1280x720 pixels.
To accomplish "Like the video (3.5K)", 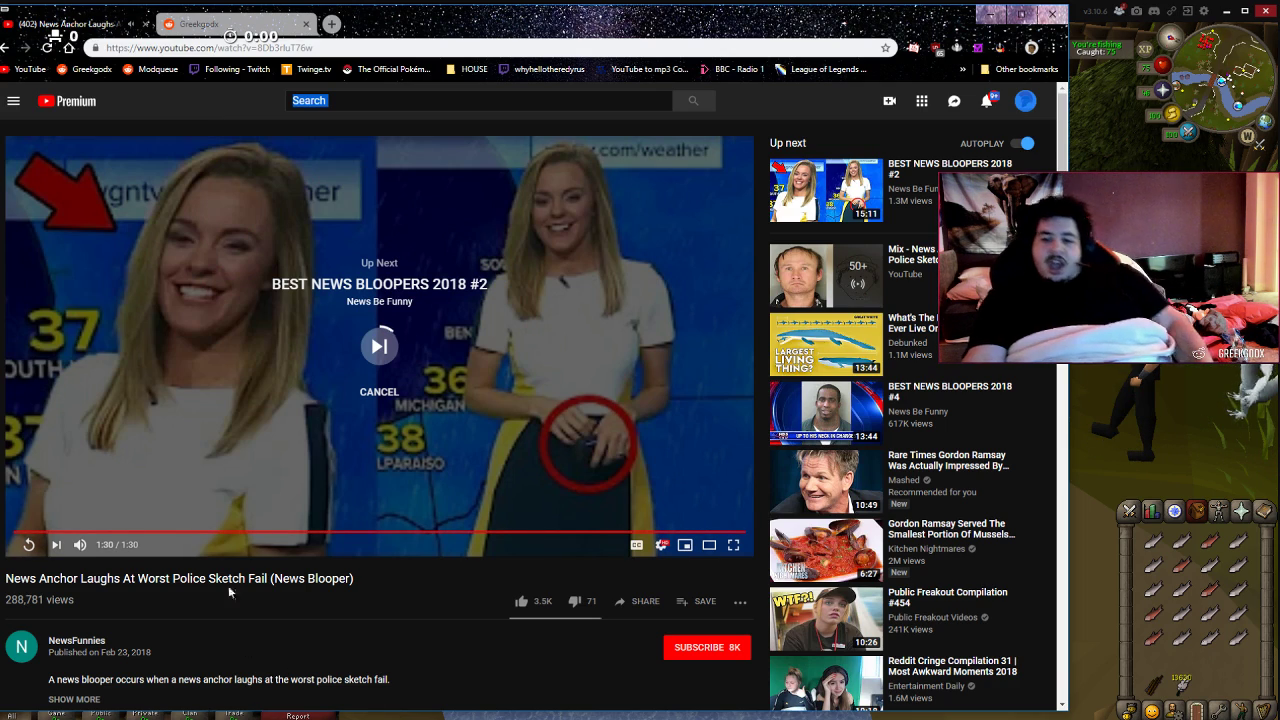I will click(x=533, y=601).
